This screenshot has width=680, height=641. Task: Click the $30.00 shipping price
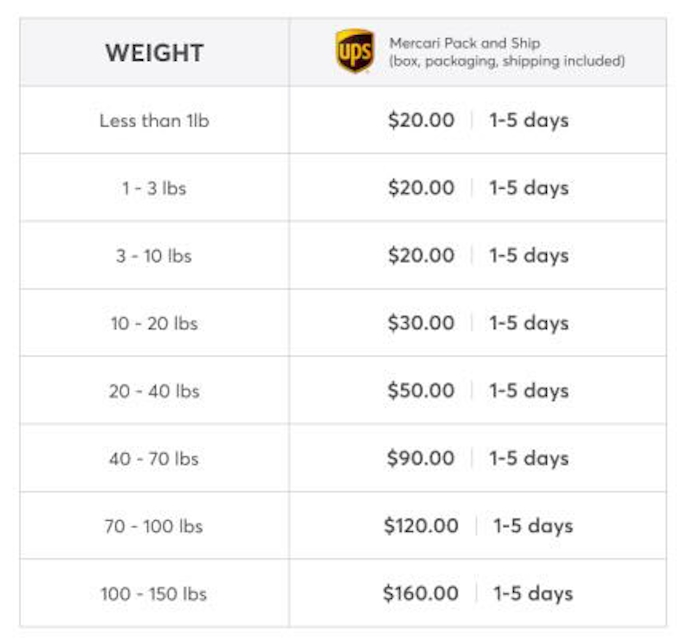click(x=421, y=323)
